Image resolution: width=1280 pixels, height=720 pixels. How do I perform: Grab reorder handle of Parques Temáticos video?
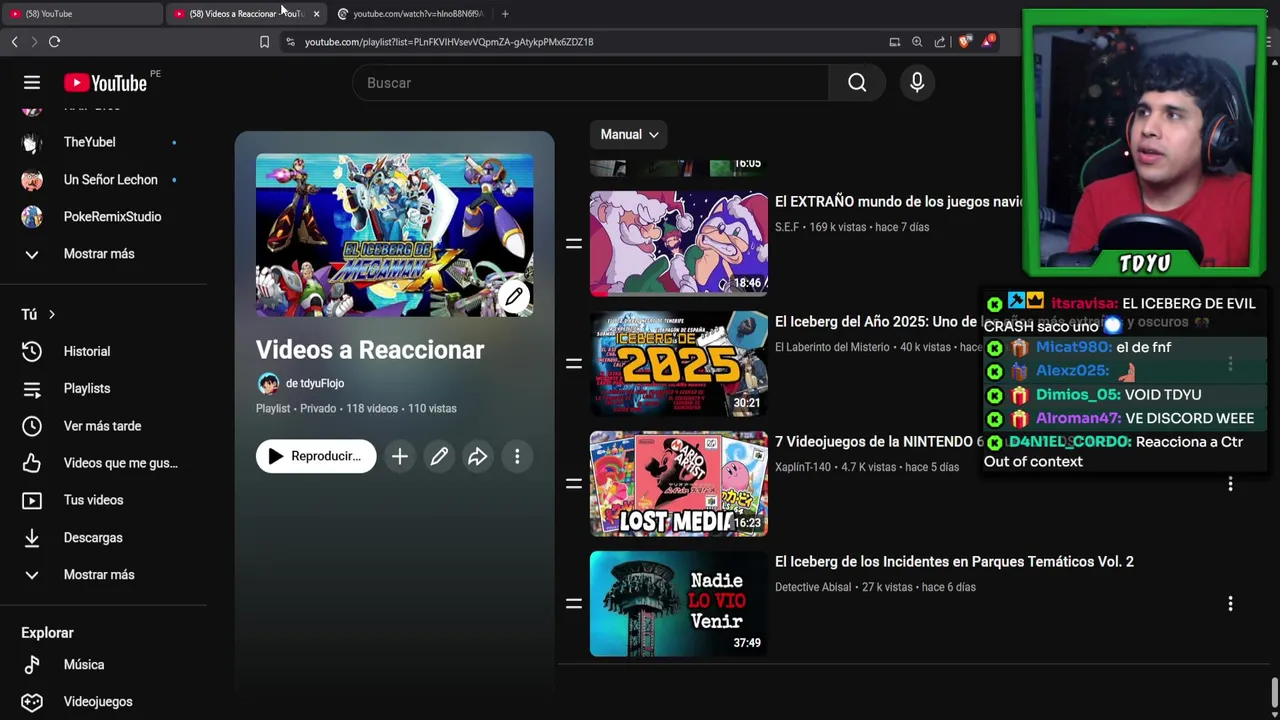click(574, 604)
